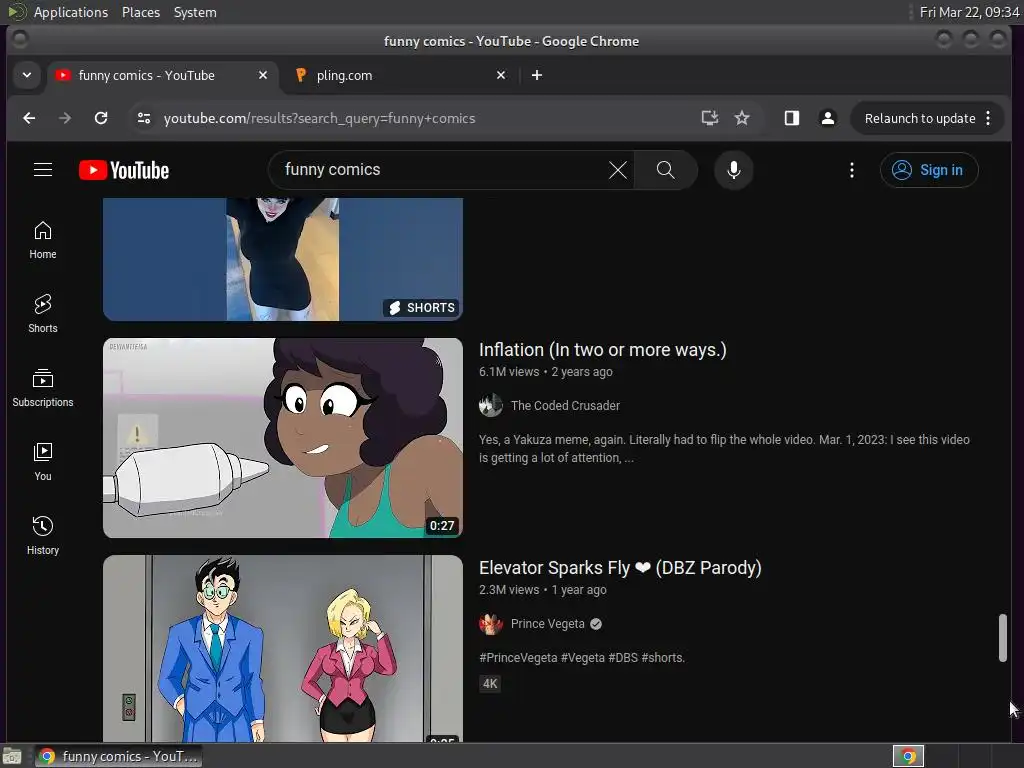Click the magnifier search button
1024x768 pixels.
tap(665, 170)
